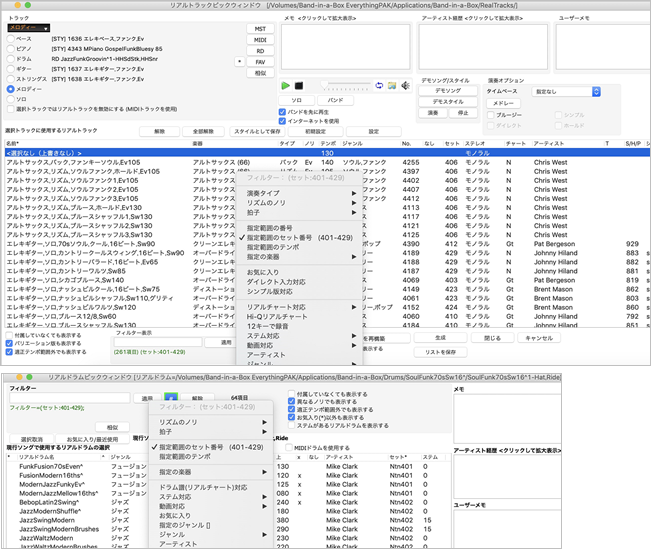
Task: Click the RealTracks フィルター表示 text field
Action: (158, 342)
